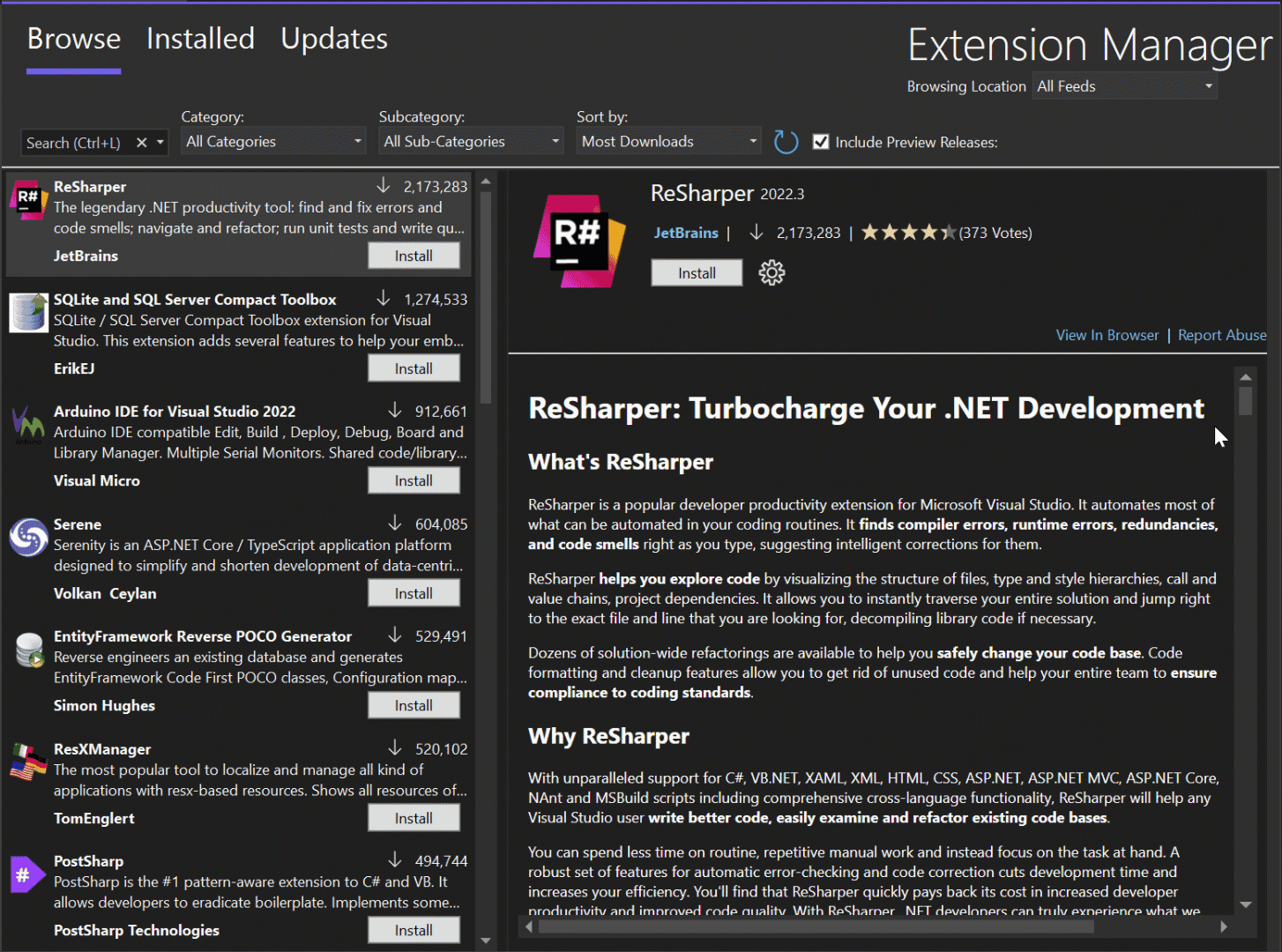Switch to the Updates tab
The width and height of the screenshot is (1282, 952).
pyautogui.click(x=334, y=39)
